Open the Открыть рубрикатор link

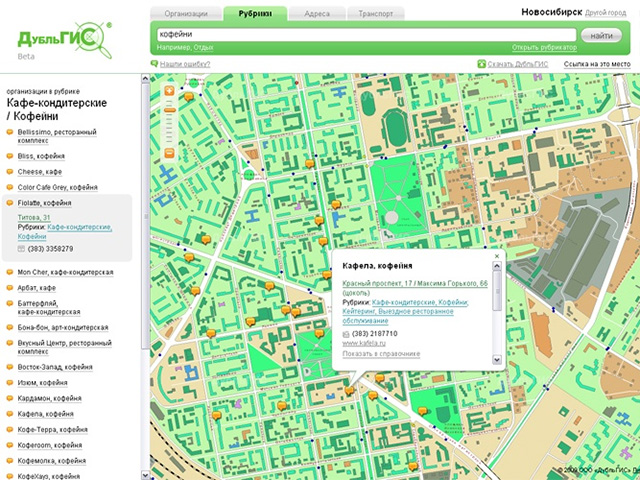coord(544,48)
